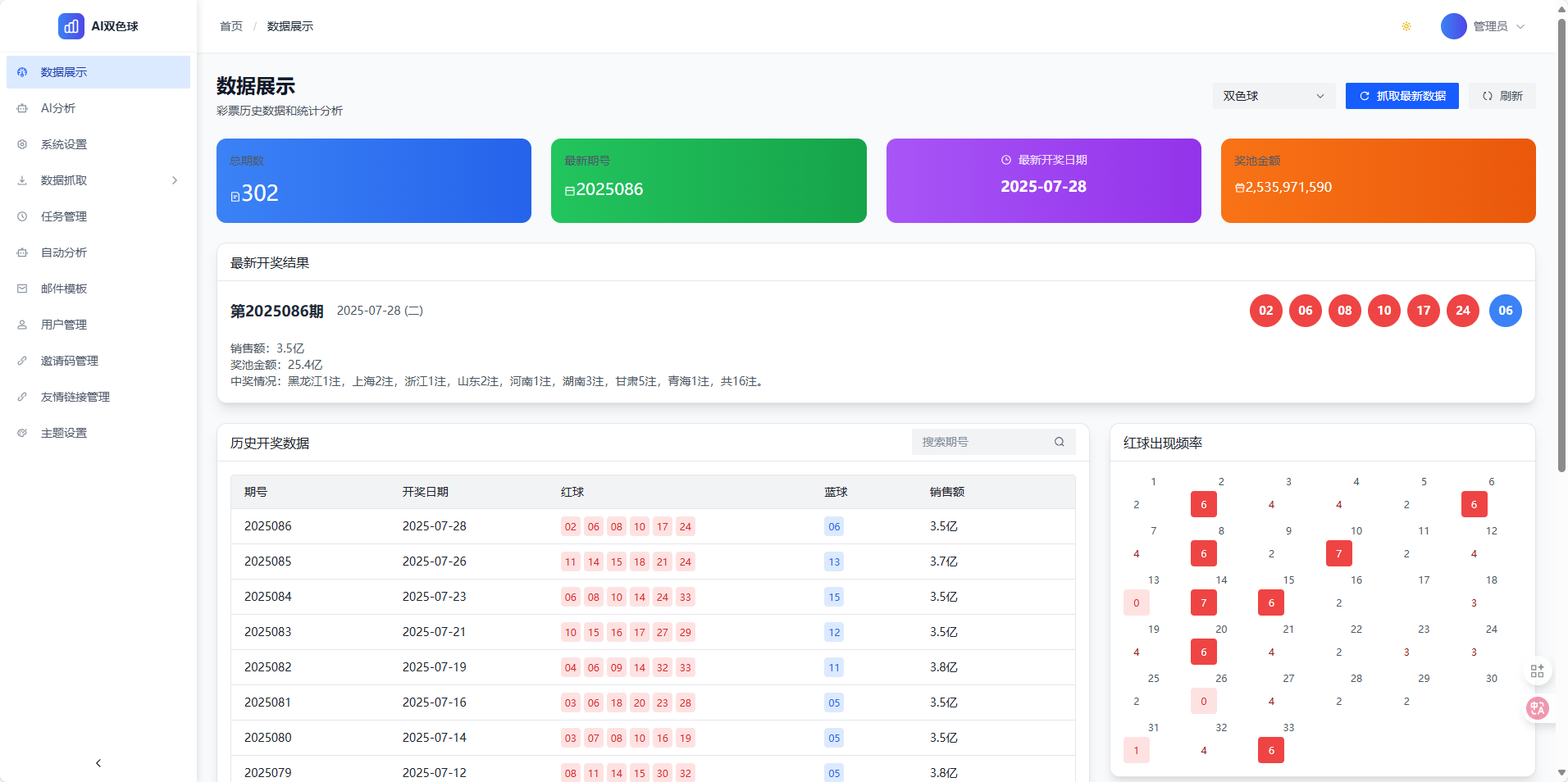
Task: Click the 抓取最新数据 button
Action: click(x=1402, y=96)
